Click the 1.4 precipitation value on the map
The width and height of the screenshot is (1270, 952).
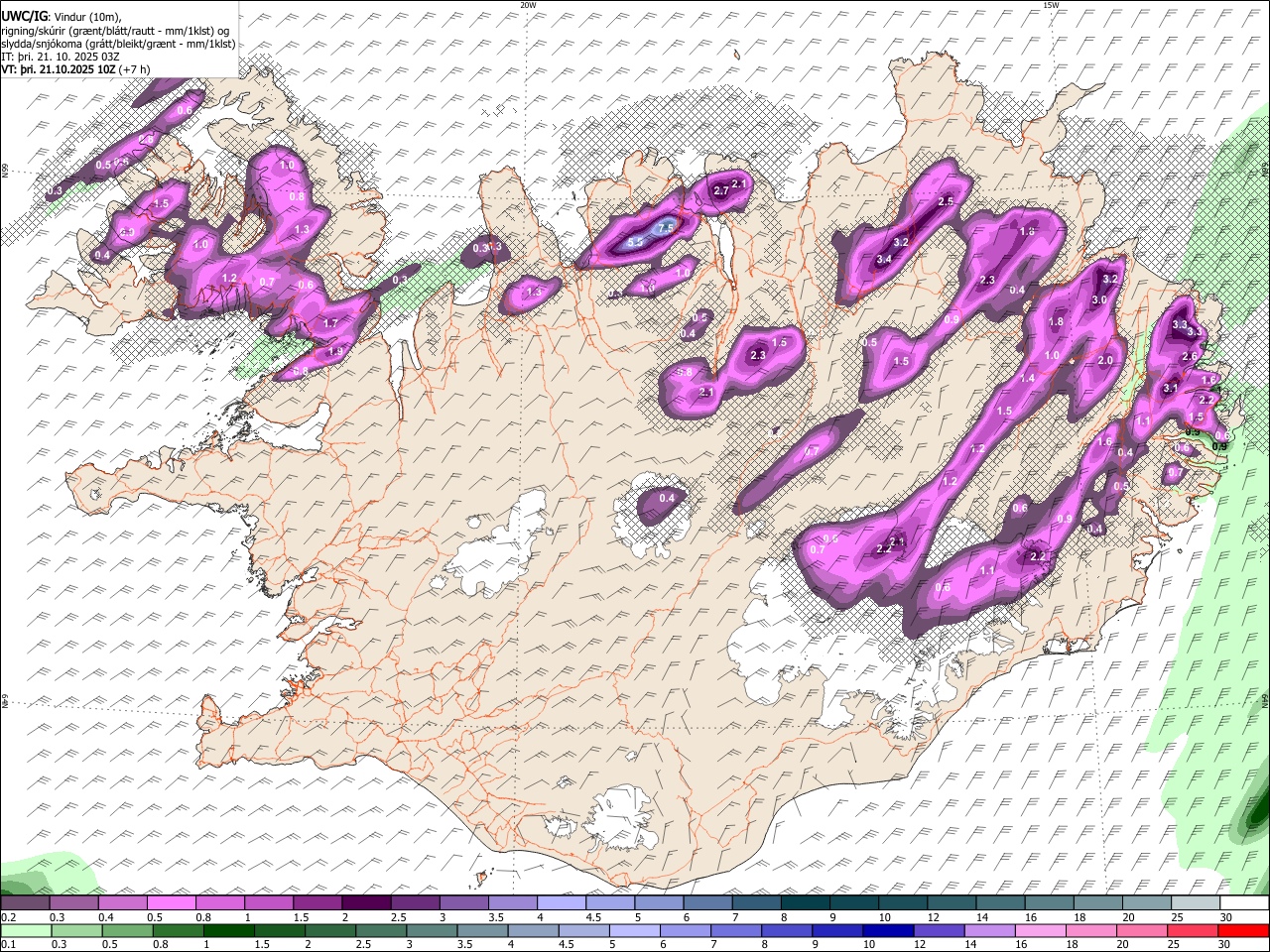click(x=1027, y=378)
